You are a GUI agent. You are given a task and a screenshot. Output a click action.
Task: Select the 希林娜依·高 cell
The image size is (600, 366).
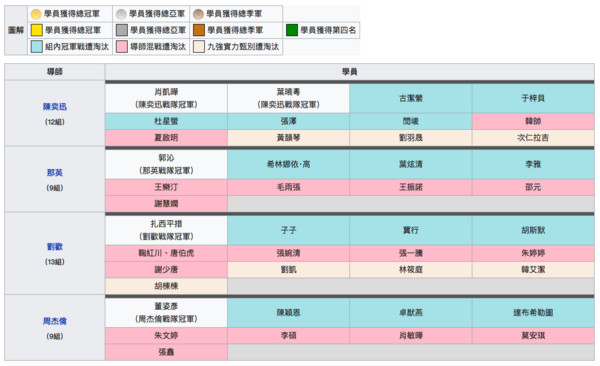pyautogui.click(x=289, y=164)
